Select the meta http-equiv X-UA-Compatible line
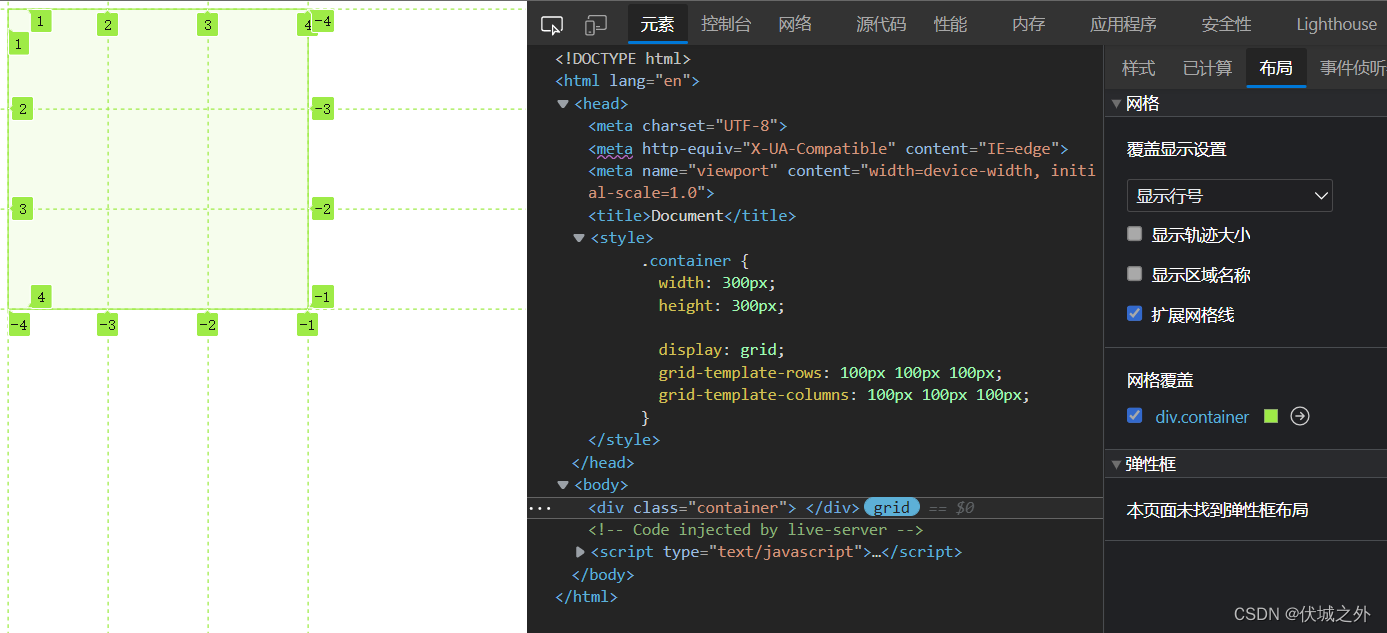The width and height of the screenshot is (1387, 633). pyautogui.click(x=828, y=149)
